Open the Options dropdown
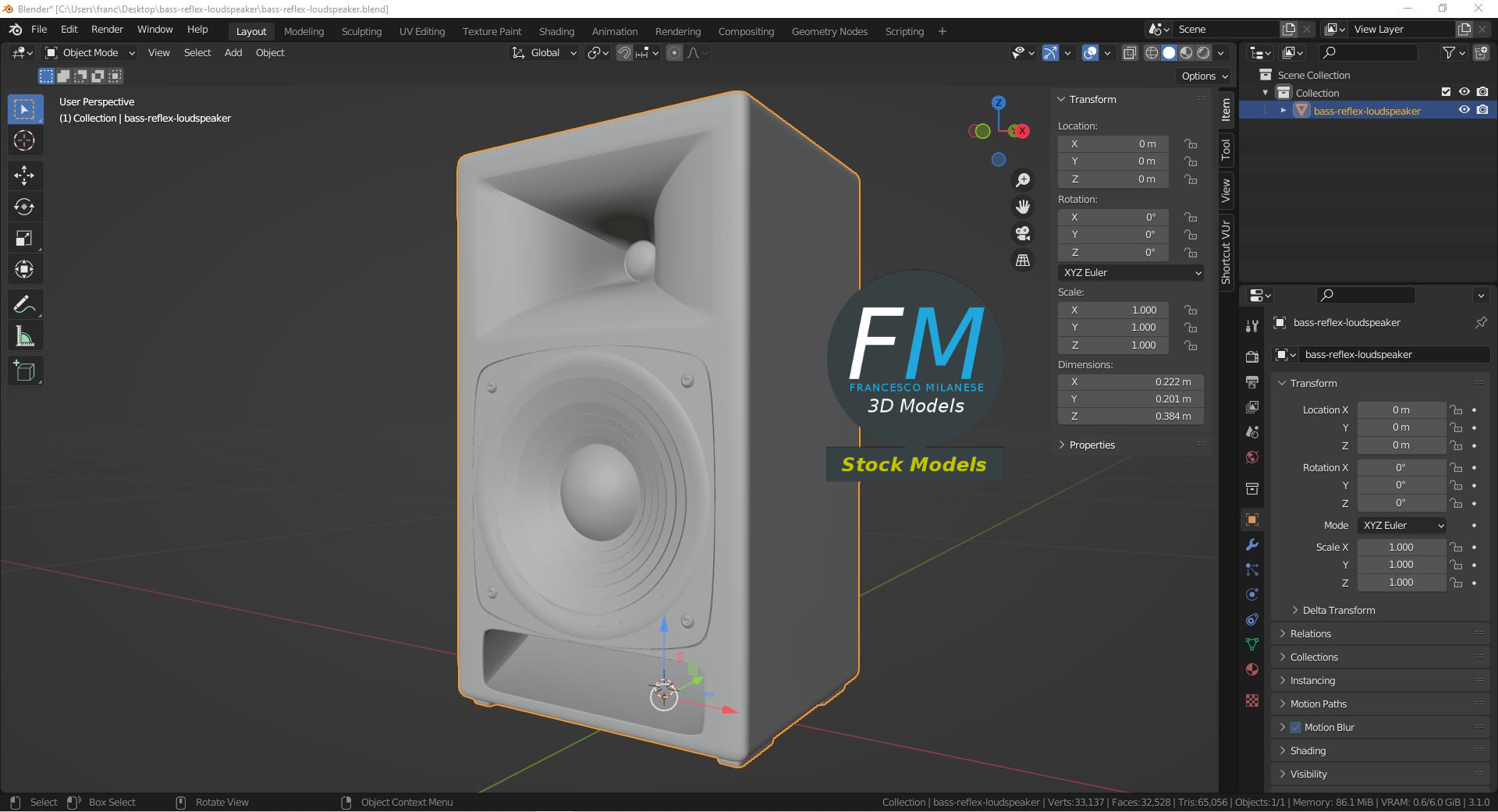The width and height of the screenshot is (1498, 812). point(1204,76)
